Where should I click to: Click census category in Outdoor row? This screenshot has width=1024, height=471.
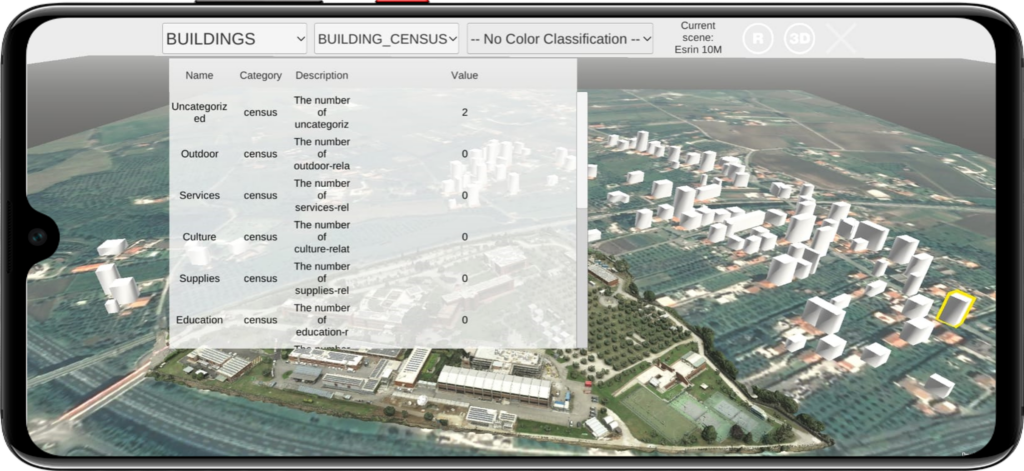(261, 154)
